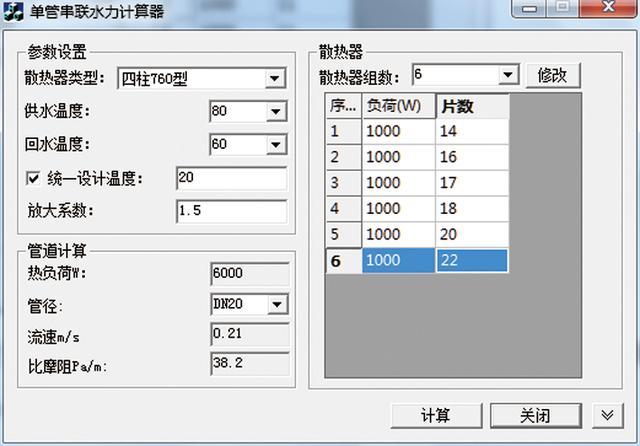Select row header 5 in radiator table
This screenshot has width=640, height=446.
pyautogui.click(x=343, y=234)
